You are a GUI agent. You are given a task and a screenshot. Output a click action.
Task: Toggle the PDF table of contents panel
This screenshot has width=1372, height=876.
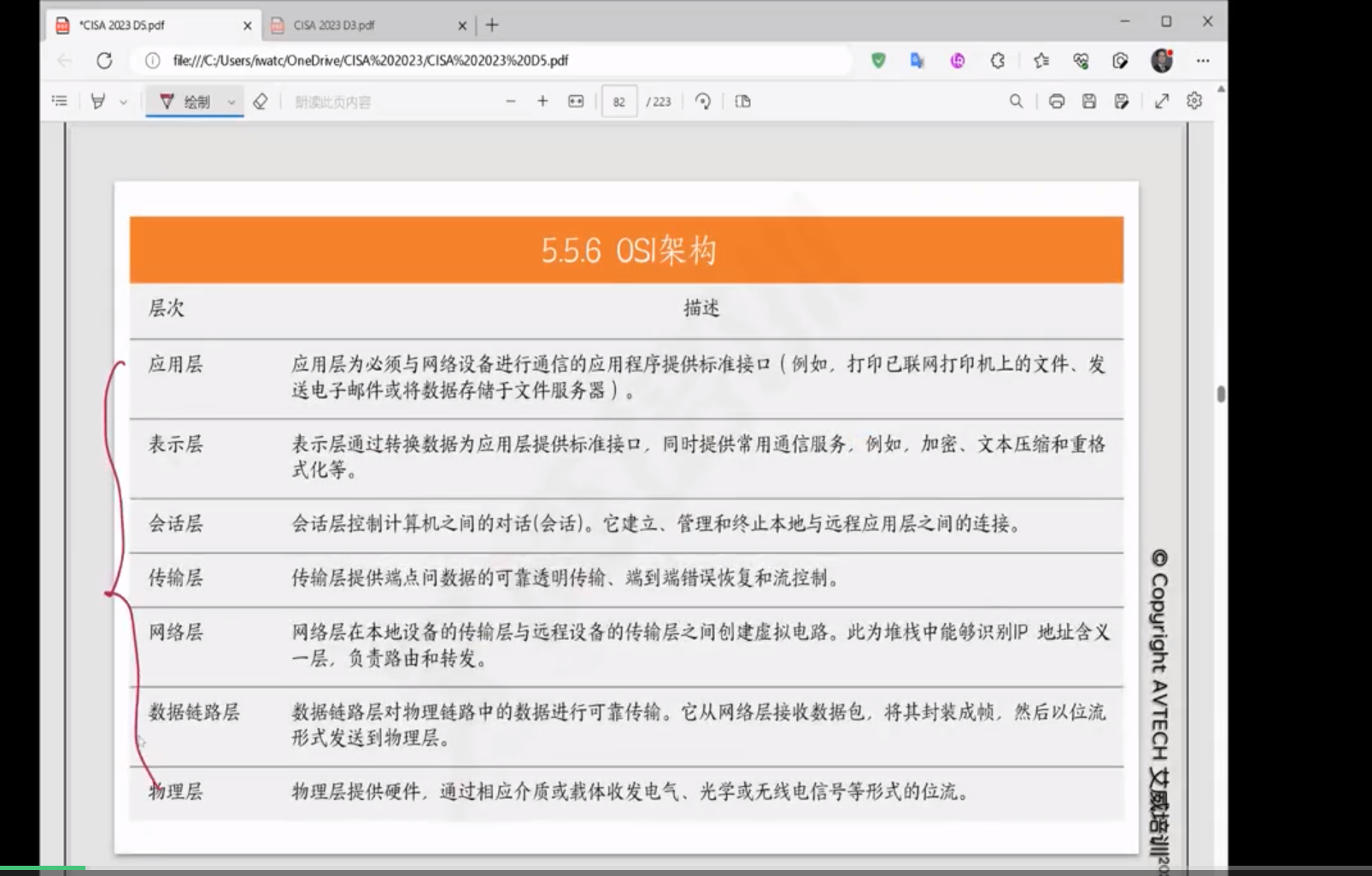click(x=59, y=101)
